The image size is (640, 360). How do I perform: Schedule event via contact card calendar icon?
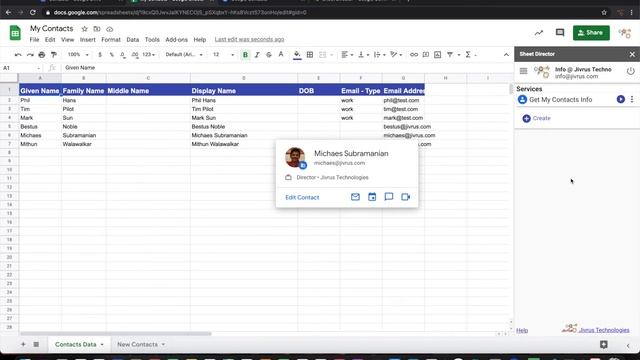coord(372,197)
